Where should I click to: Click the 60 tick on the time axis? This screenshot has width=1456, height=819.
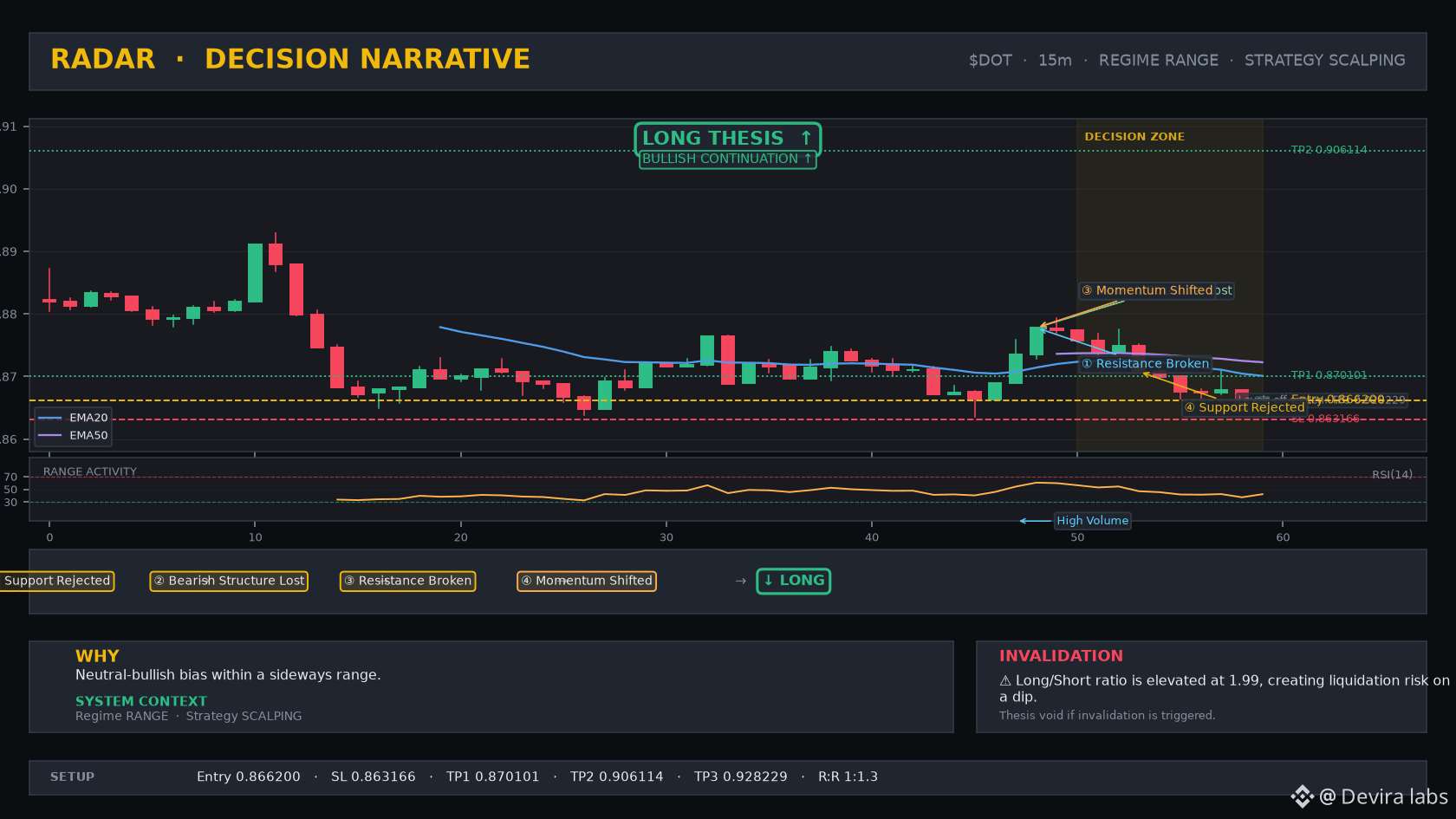coord(1283,537)
